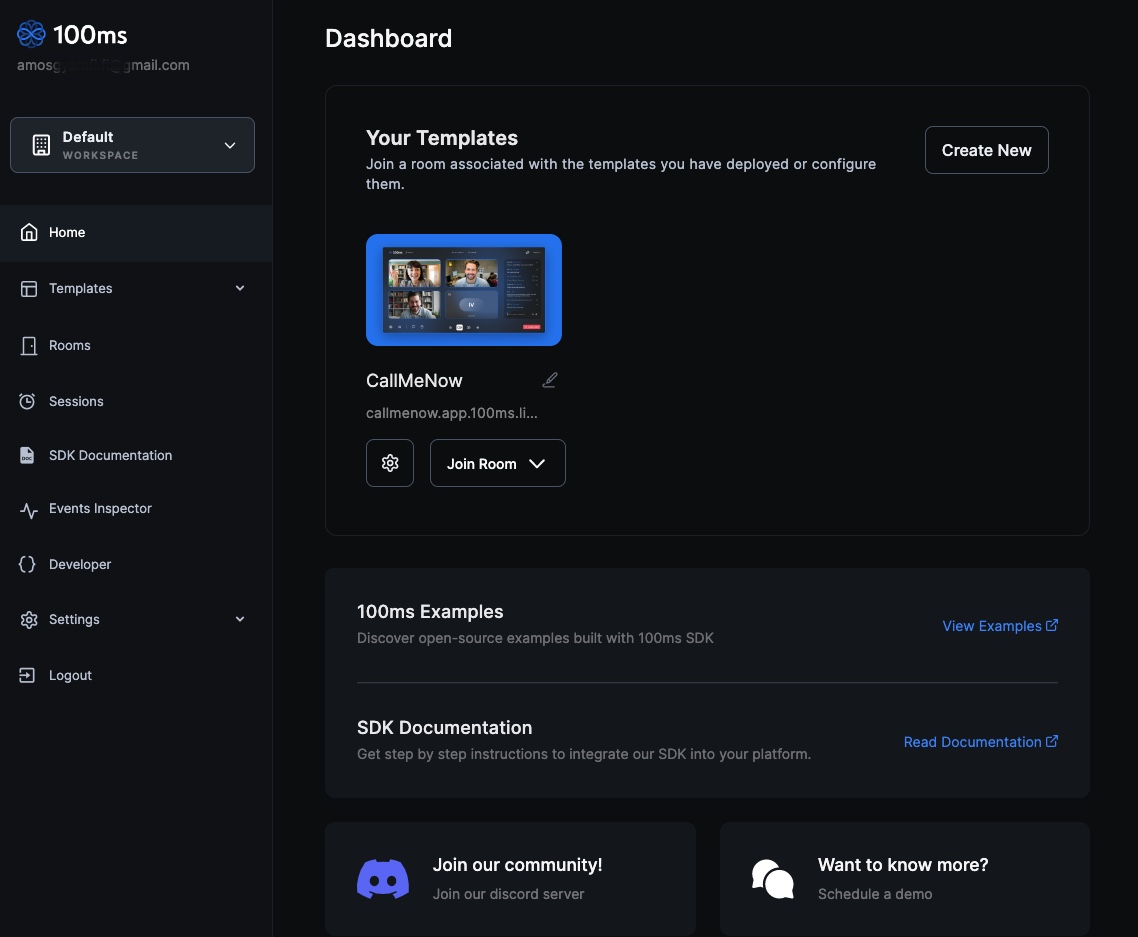Open the Join Room dropdown
The image size is (1138, 937).
[x=497, y=463]
